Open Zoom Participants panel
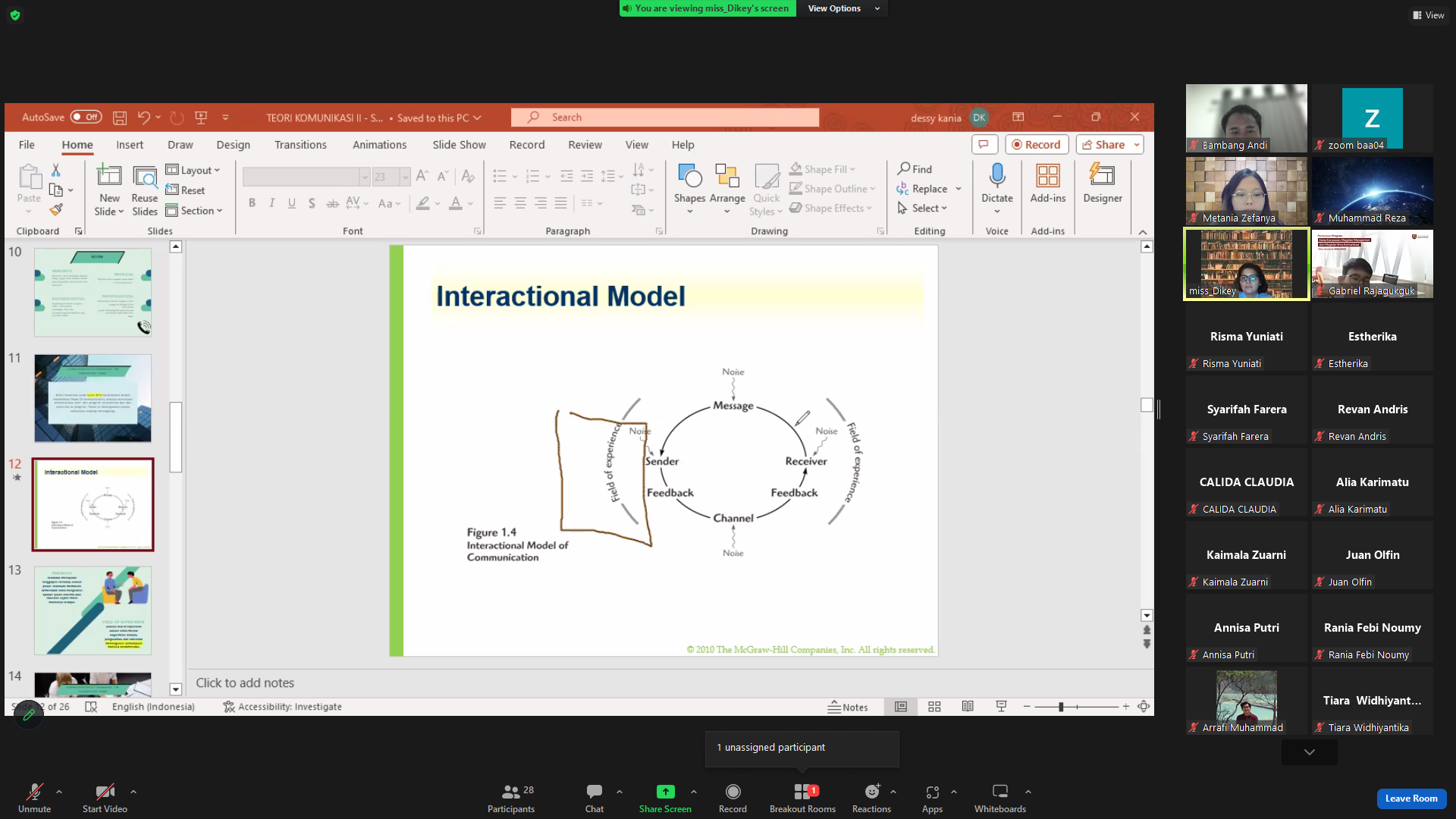The height and width of the screenshot is (819, 1456). pyautogui.click(x=511, y=799)
